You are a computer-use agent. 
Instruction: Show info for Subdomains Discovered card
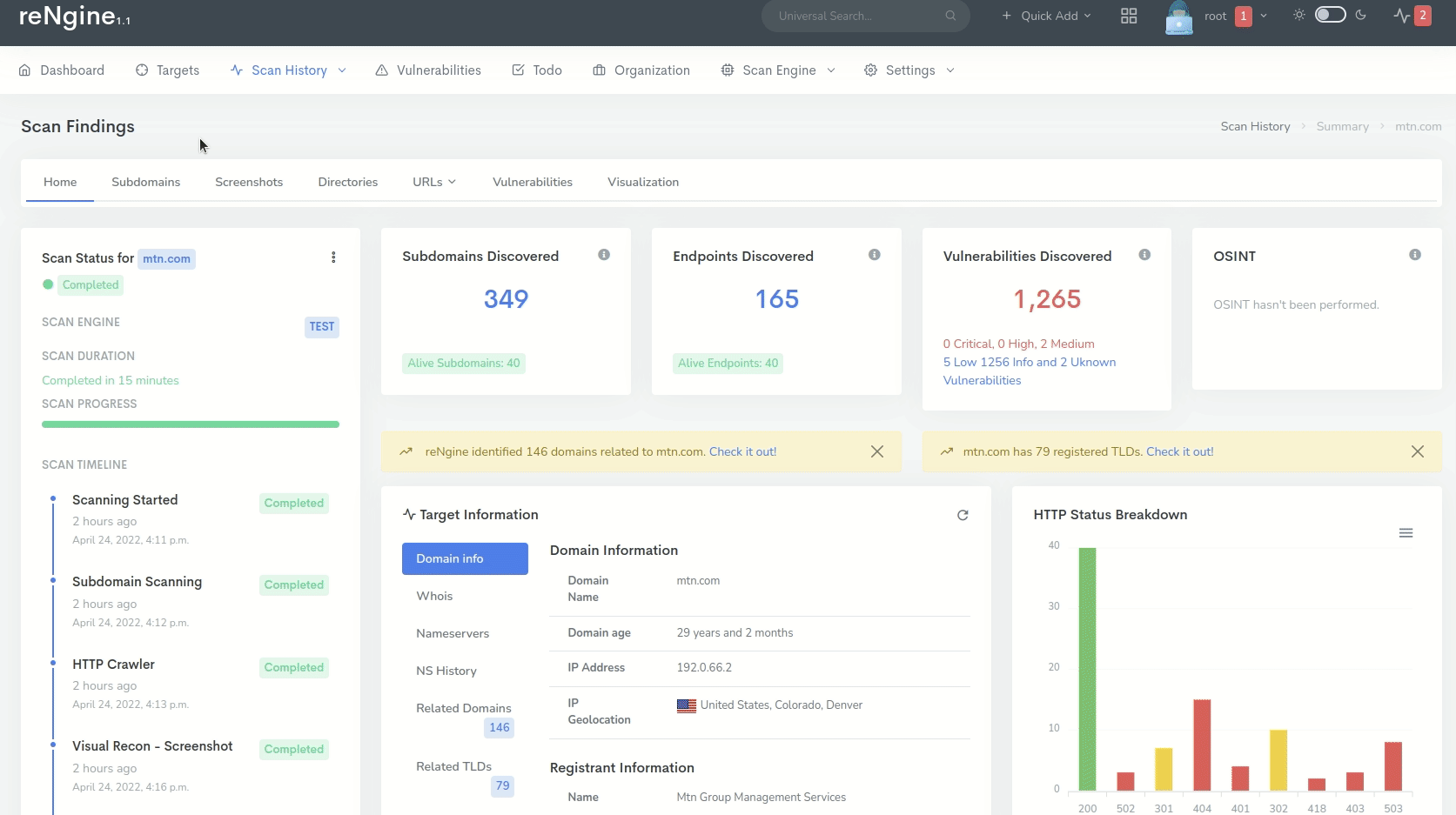pos(604,255)
